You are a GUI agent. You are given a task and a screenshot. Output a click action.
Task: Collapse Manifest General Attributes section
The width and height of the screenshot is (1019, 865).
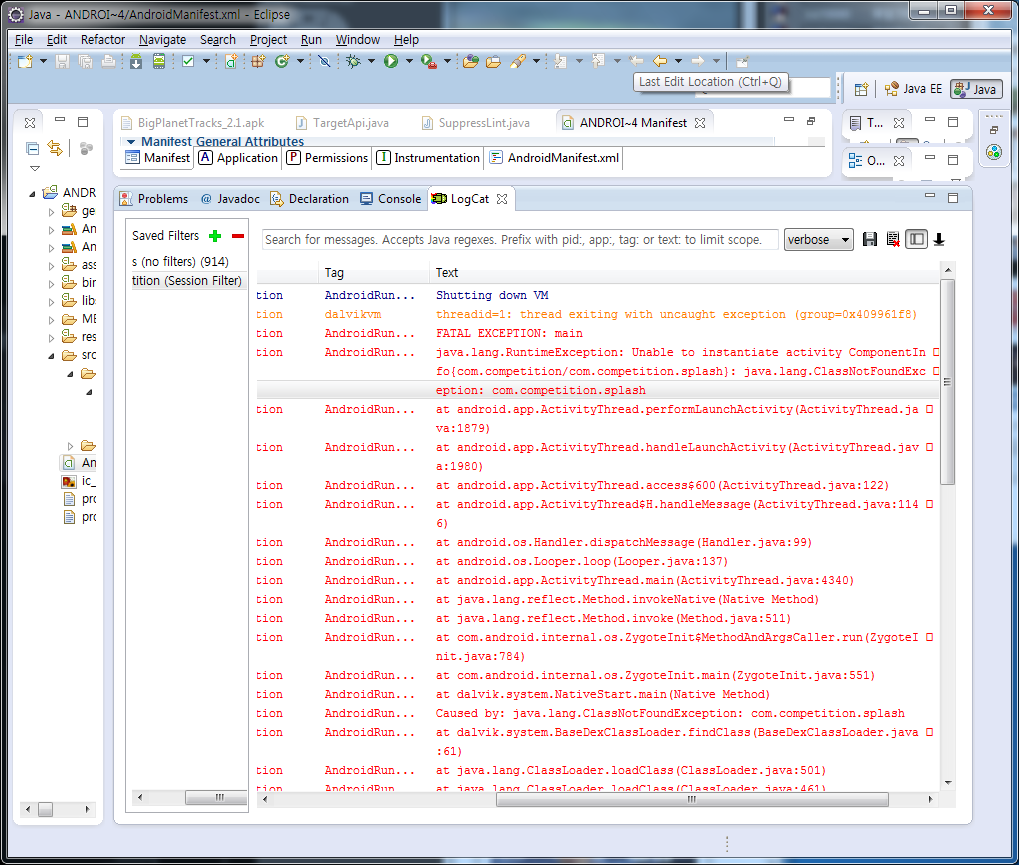point(131,142)
